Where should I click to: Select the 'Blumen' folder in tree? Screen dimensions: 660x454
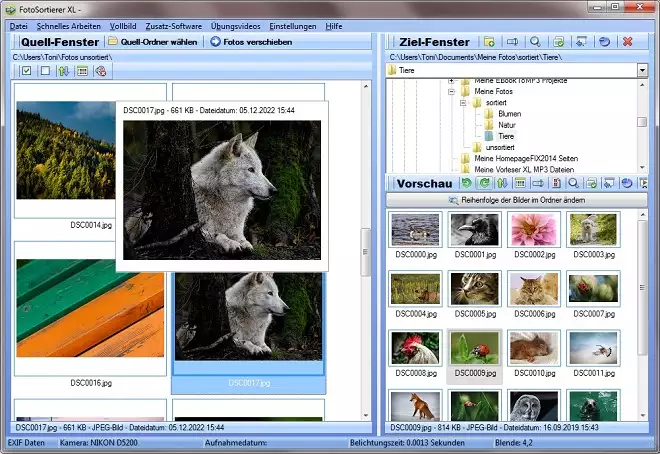pos(508,113)
